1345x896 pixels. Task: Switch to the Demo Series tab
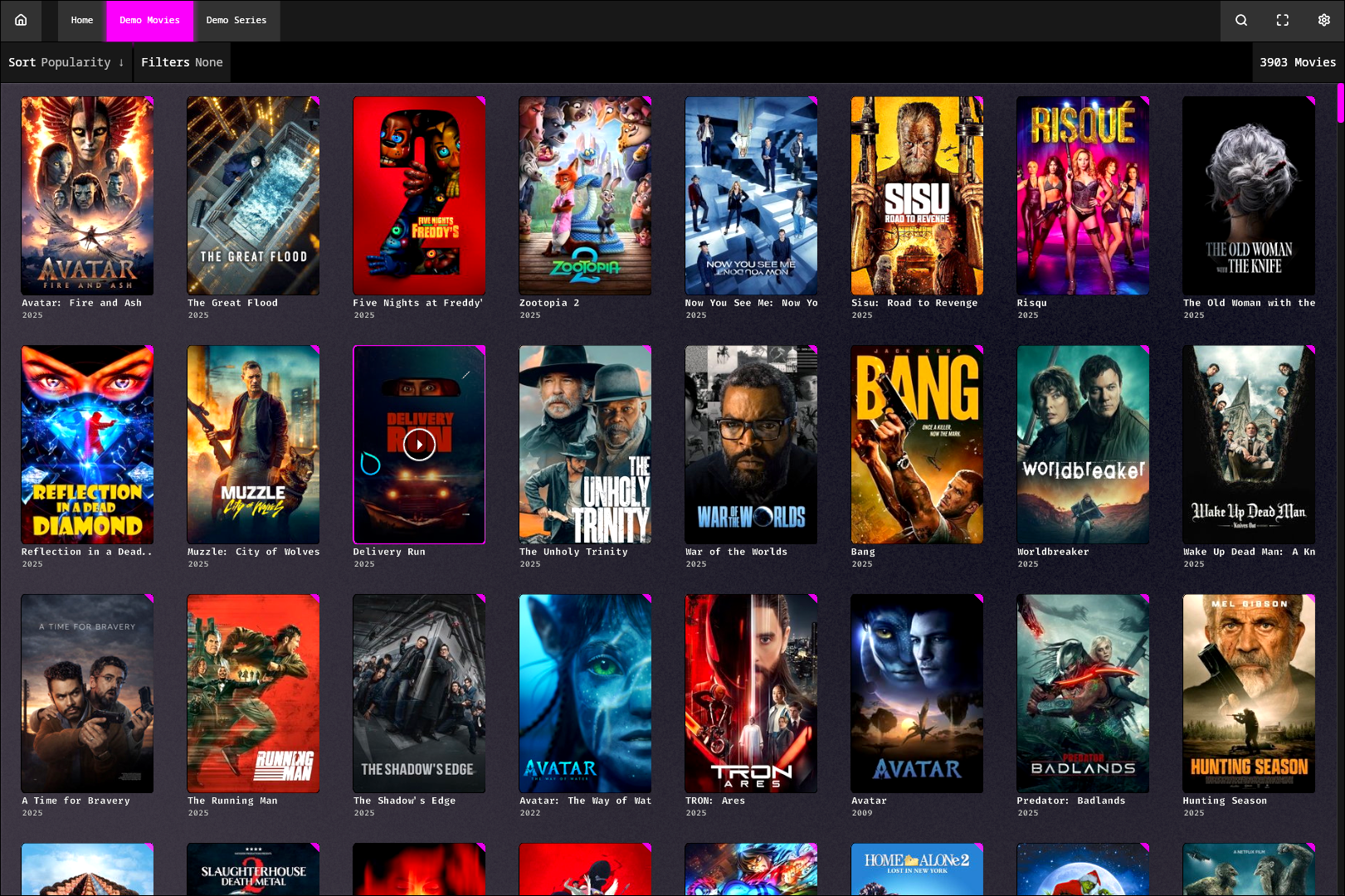click(x=236, y=20)
